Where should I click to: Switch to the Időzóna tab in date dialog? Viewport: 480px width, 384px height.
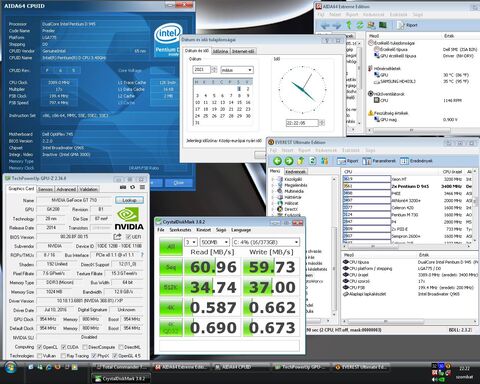point(220,51)
